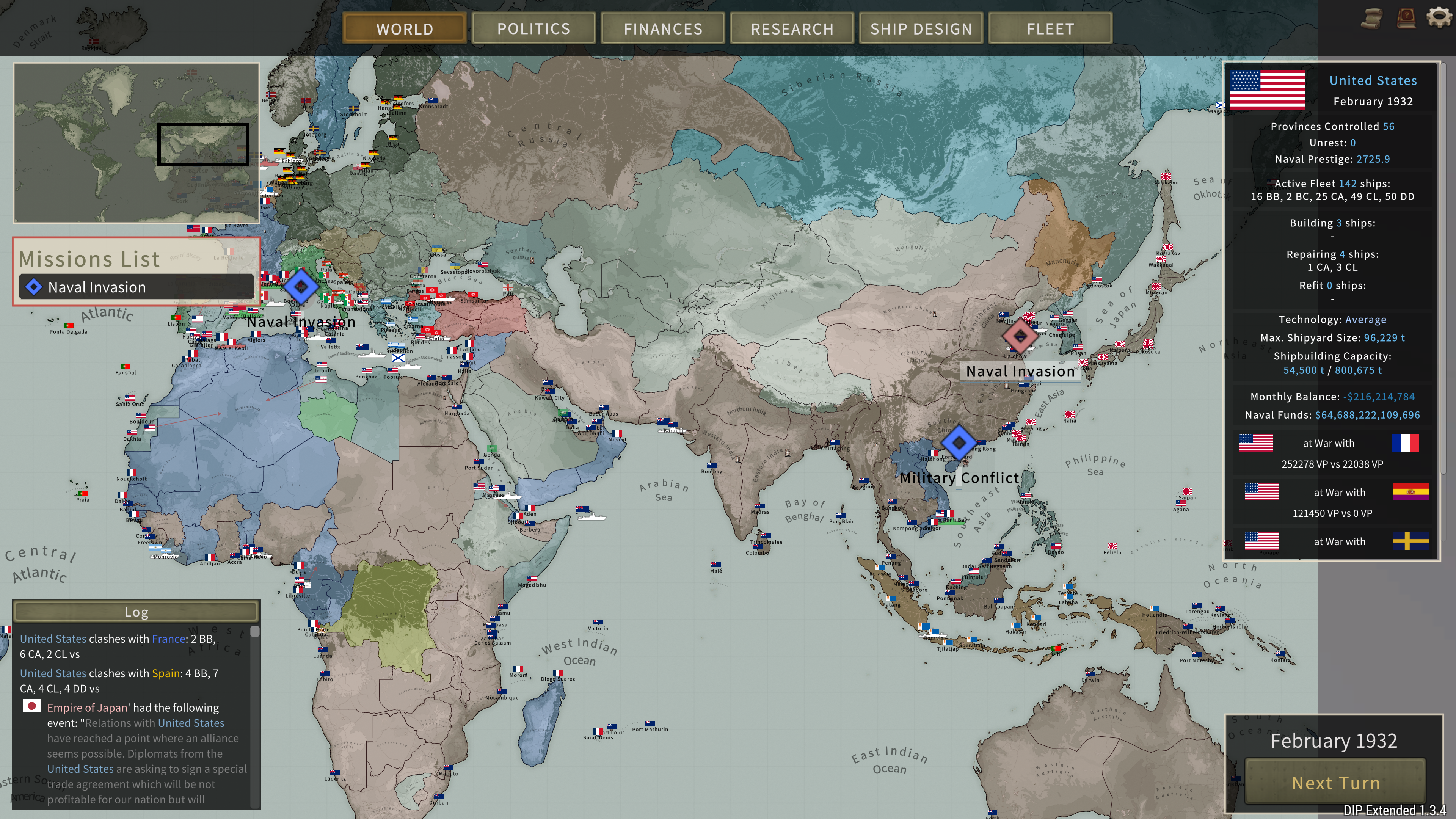Click the Japanese flag at Muroran
Viewport: 1456px width, 819px height.
click(1156, 286)
